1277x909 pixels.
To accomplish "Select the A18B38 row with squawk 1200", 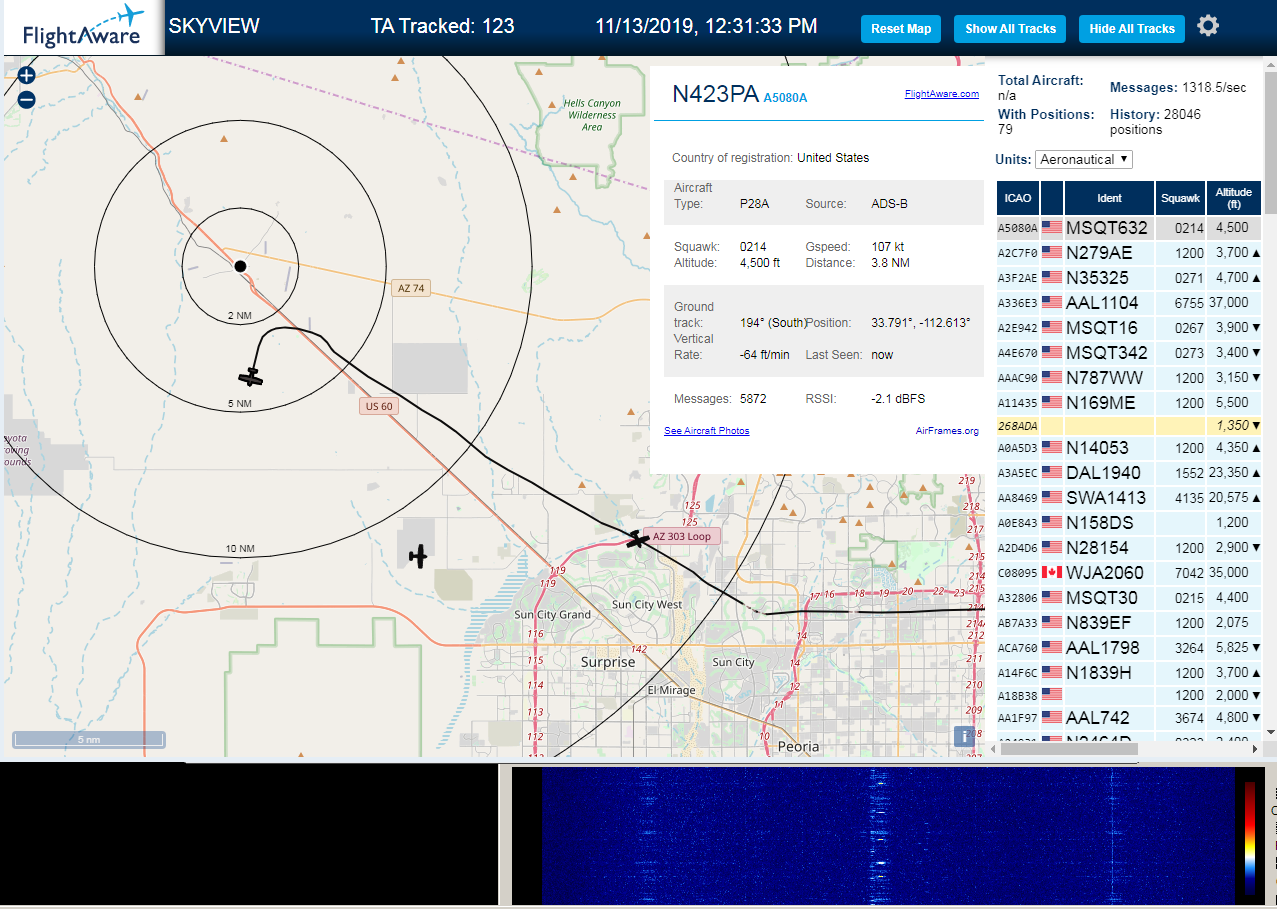I will [x=1130, y=695].
